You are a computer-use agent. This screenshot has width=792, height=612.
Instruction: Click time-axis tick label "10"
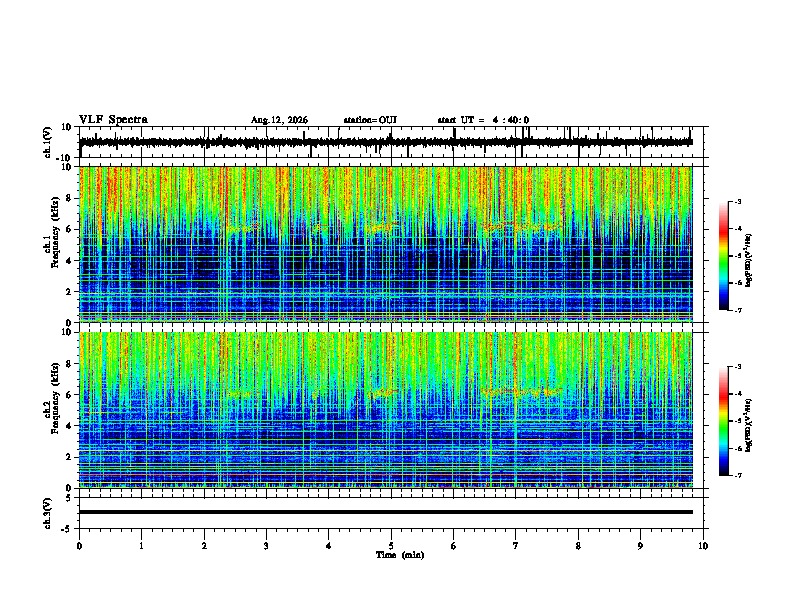703,546
